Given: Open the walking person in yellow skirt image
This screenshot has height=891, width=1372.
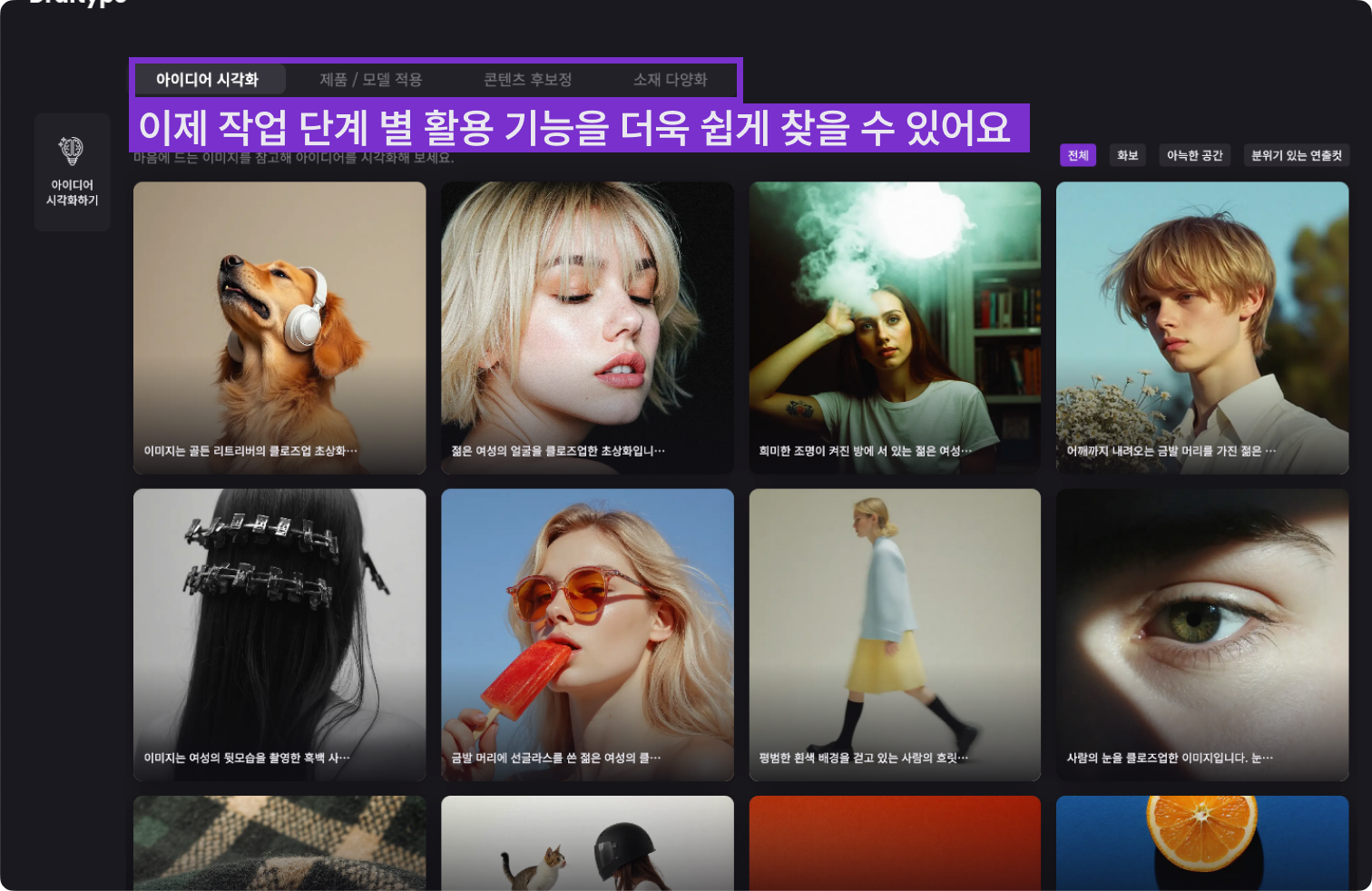Looking at the screenshot, I should pyautogui.click(x=895, y=635).
